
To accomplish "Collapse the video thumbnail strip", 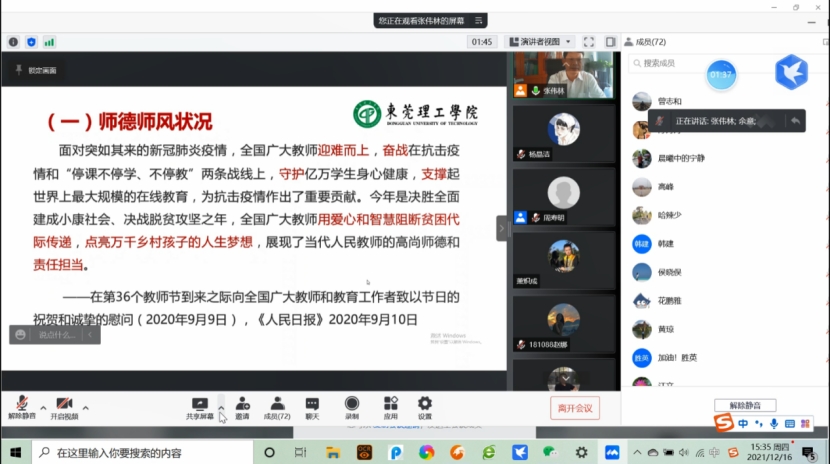I will [502, 228].
